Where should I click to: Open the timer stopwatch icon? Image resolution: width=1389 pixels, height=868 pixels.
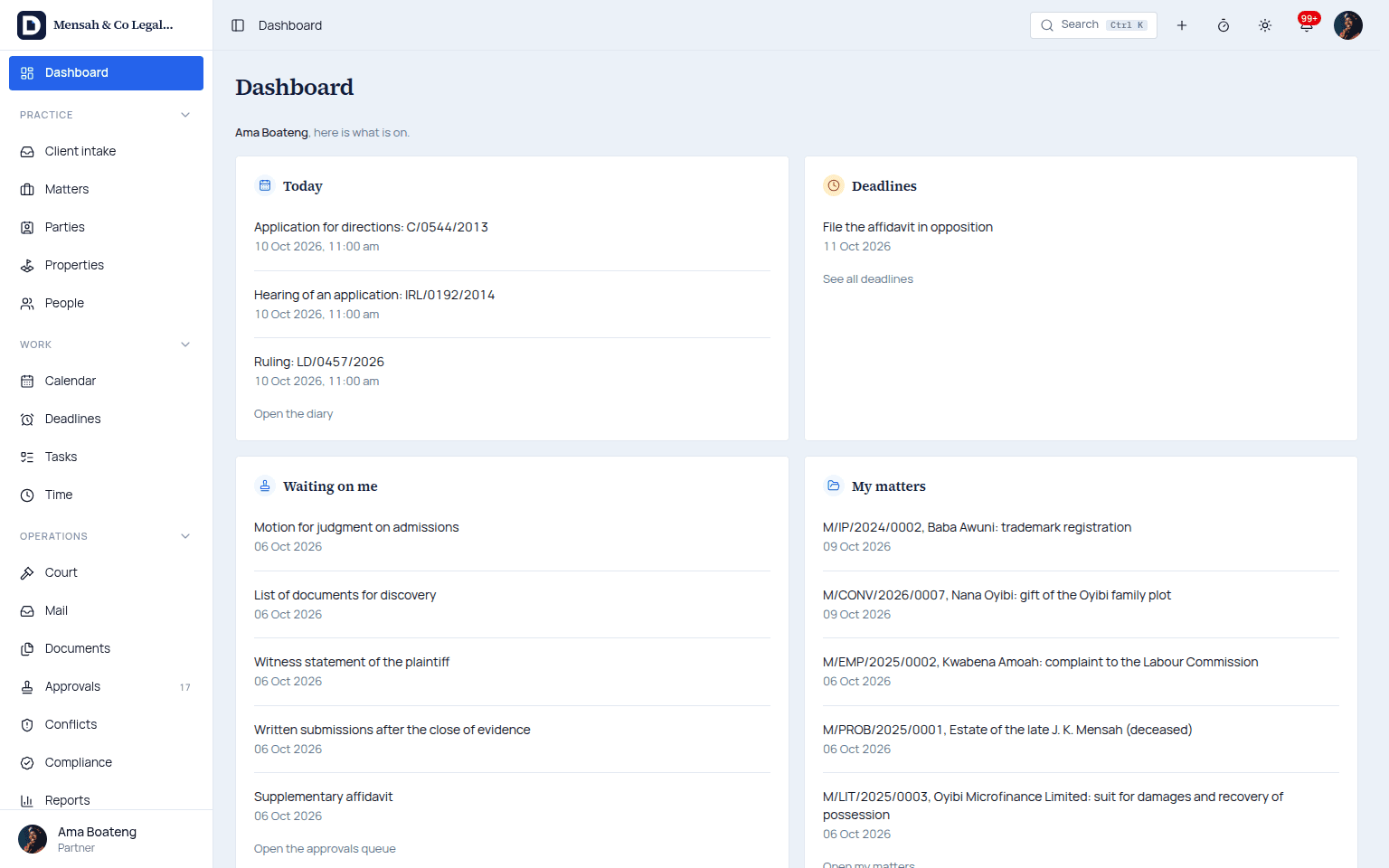click(1224, 25)
